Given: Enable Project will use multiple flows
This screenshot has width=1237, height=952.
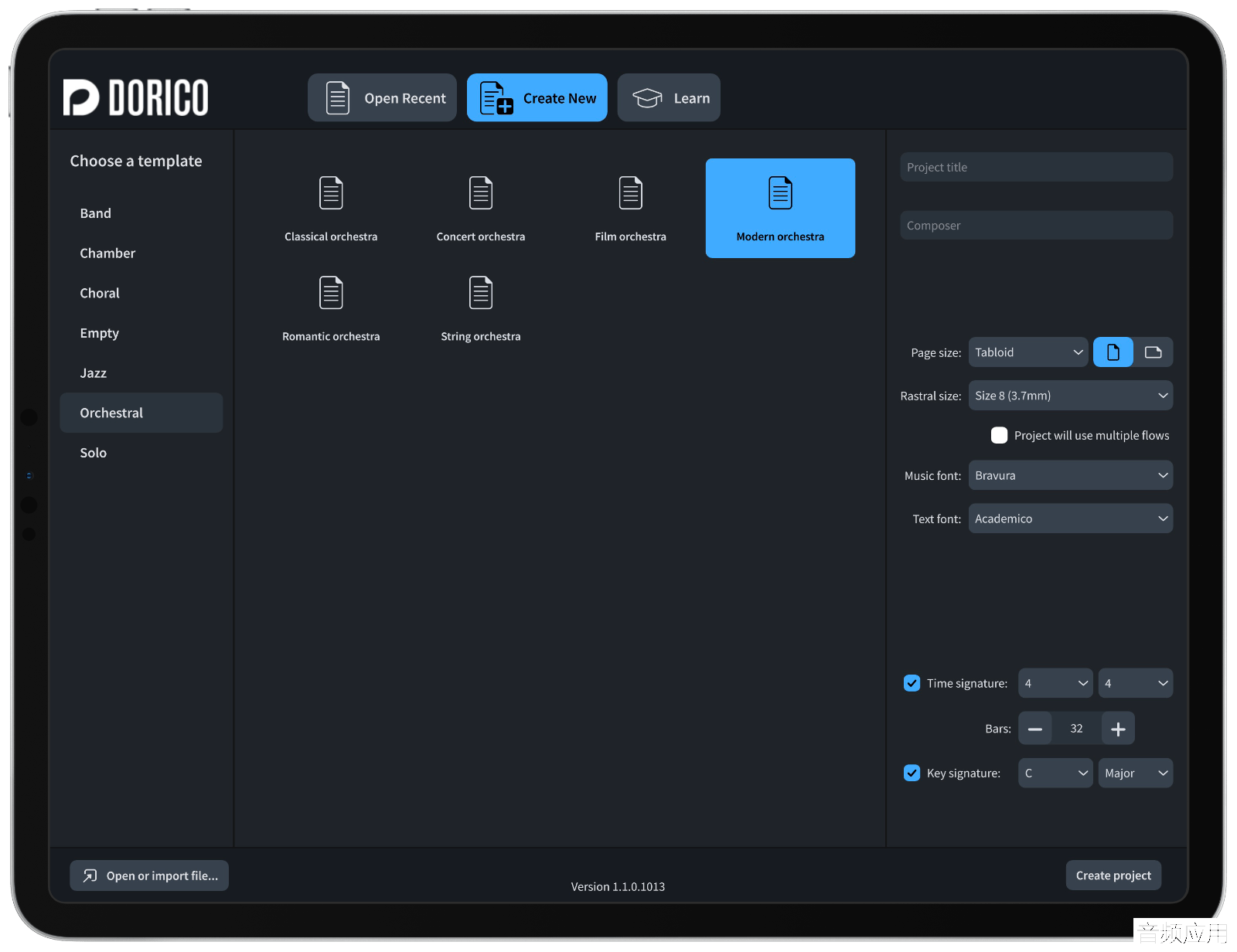Looking at the screenshot, I should (999, 436).
